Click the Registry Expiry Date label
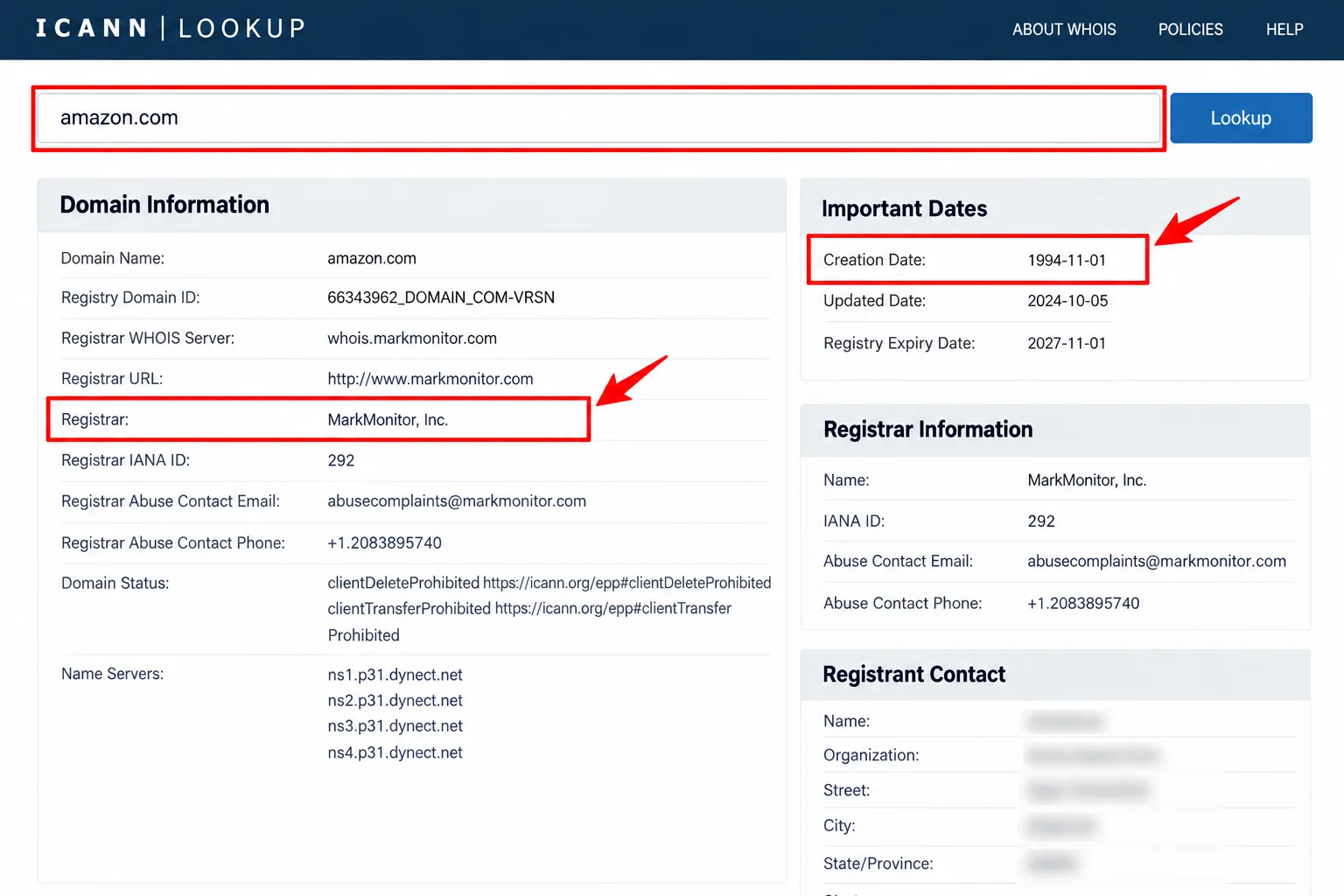The height and width of the screenshot is (896, 1344). pos(899,343)
